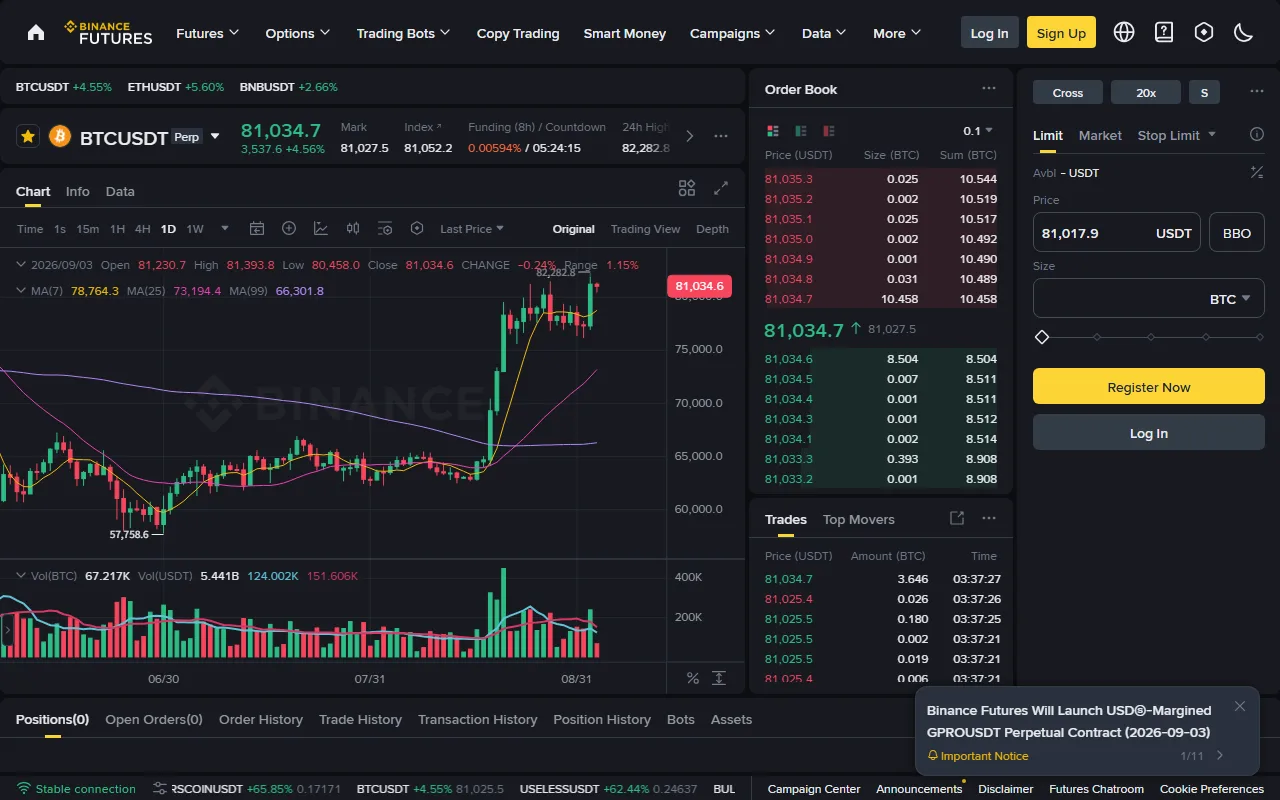This screenshot has width=1280, height=800.
Task: Open the calculator icon beside Avbl
Action: pyautogui.click(x=1257, y=173)
